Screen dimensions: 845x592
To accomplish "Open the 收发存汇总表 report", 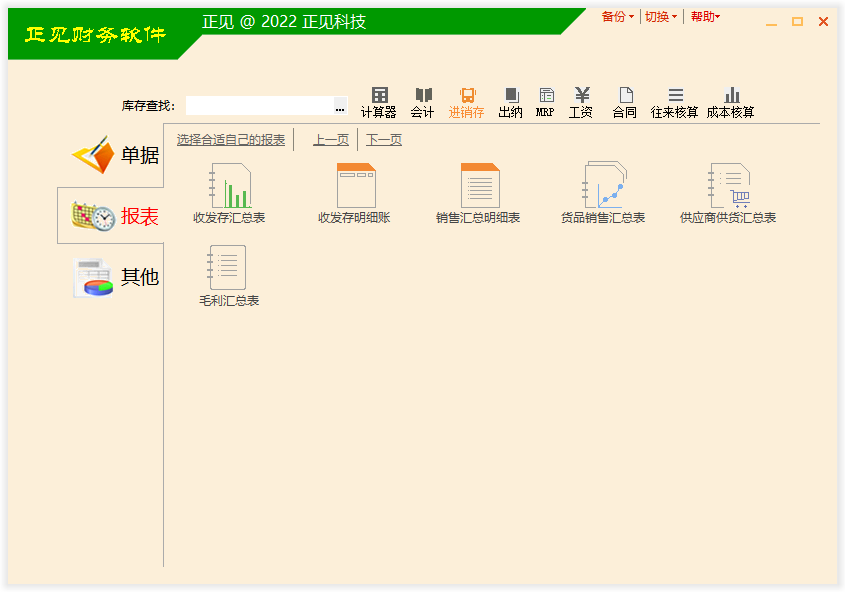I will click(x=230, y=193).
